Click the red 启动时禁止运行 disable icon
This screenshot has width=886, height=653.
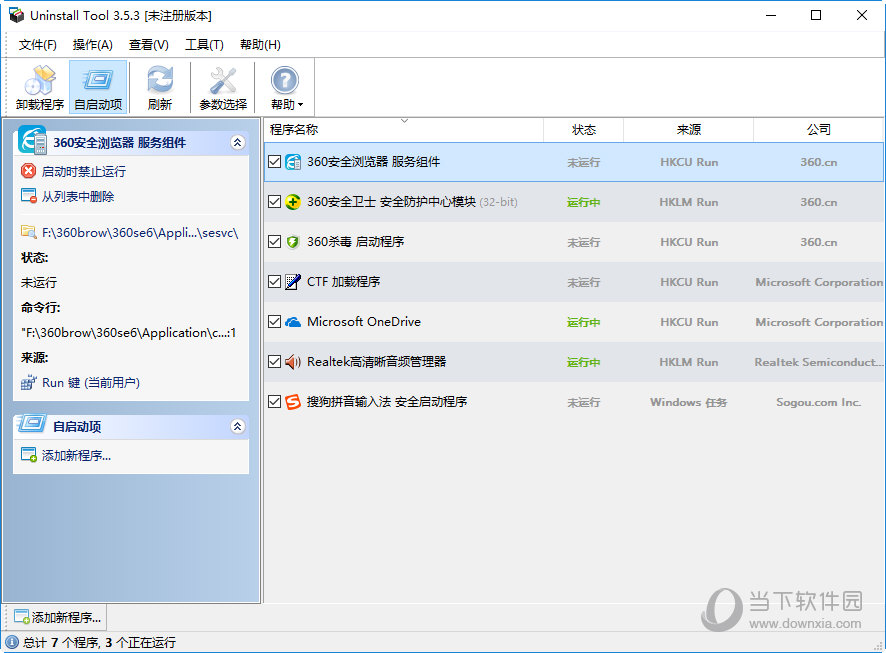[28, 171]
